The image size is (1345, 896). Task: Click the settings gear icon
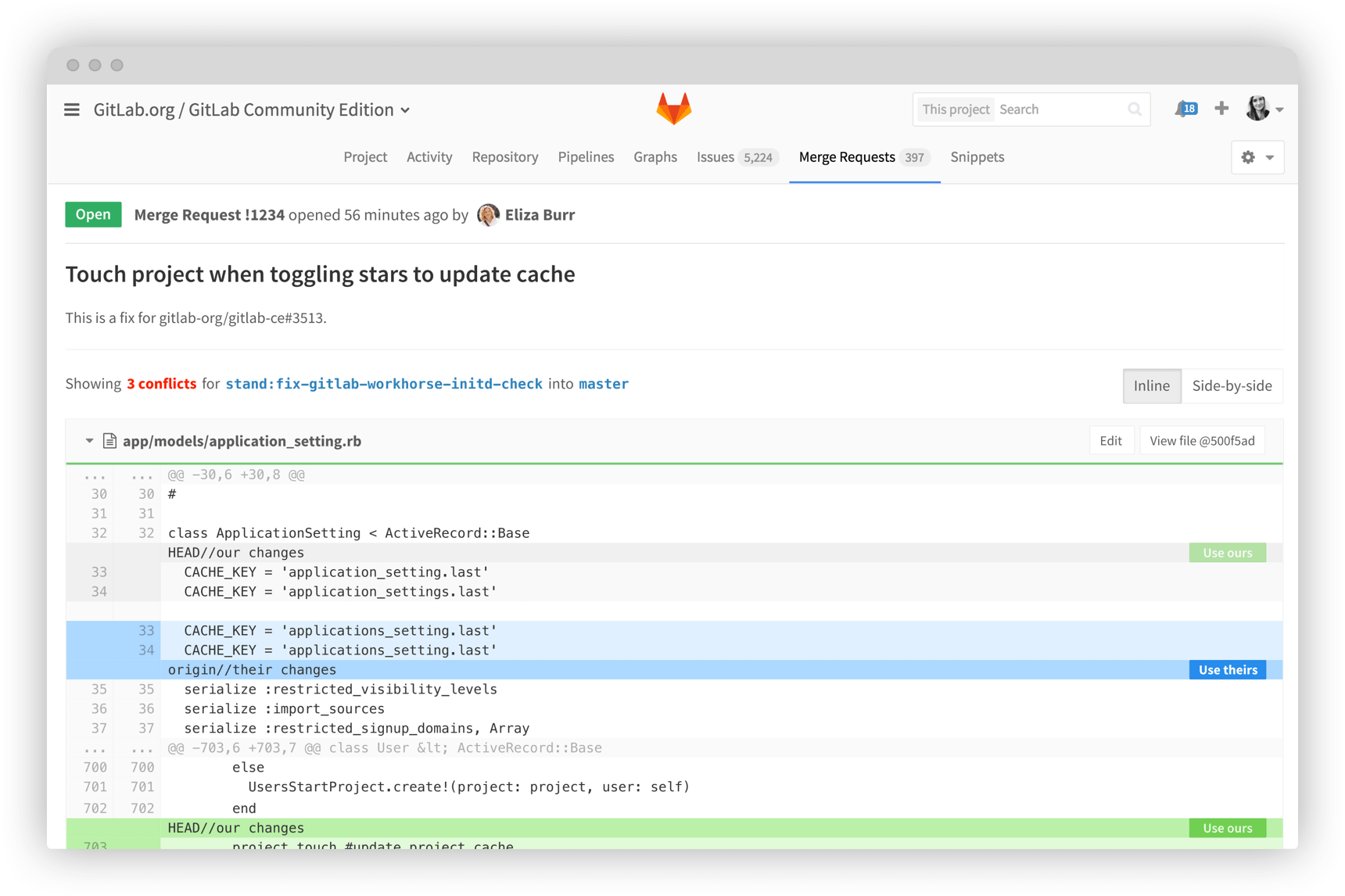click(x=1248, y=157)
